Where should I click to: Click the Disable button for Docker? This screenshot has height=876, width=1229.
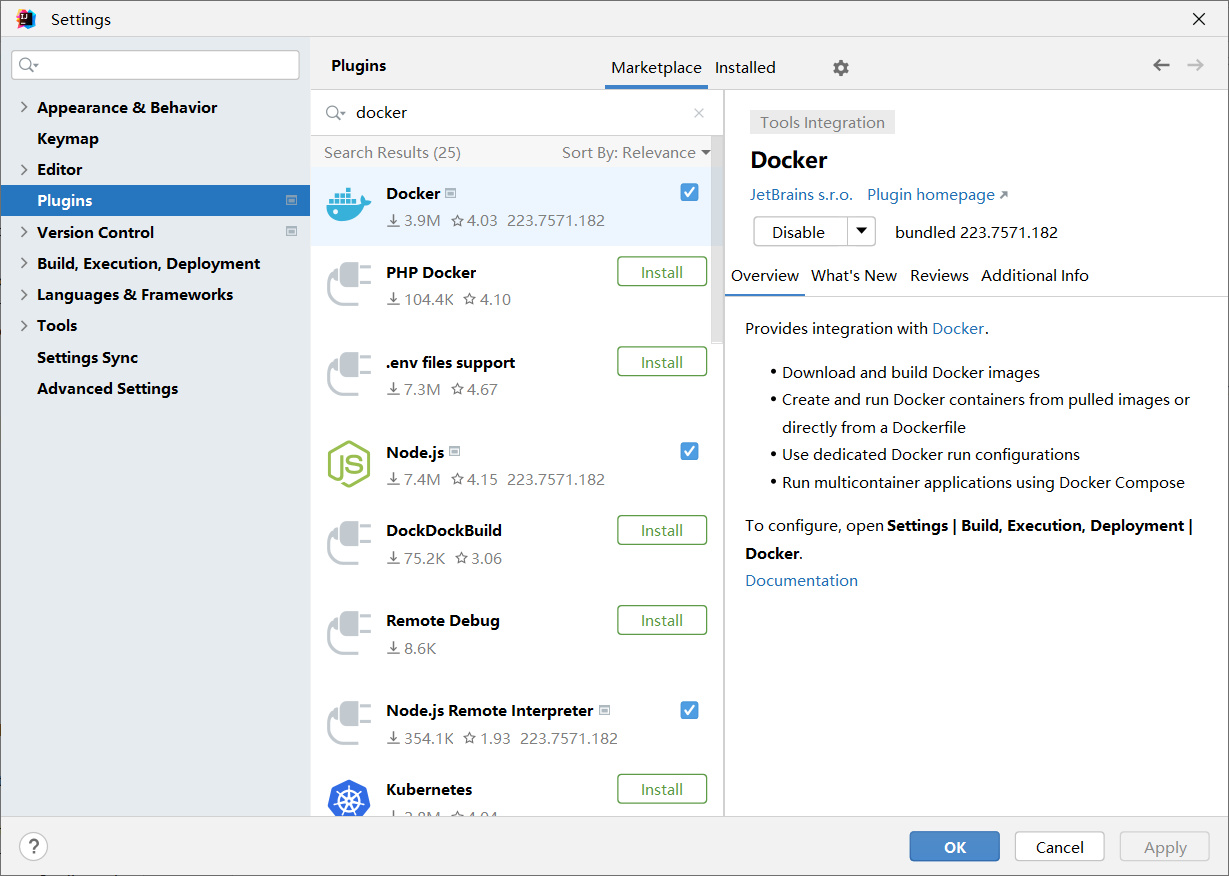(x=800, y=231)
